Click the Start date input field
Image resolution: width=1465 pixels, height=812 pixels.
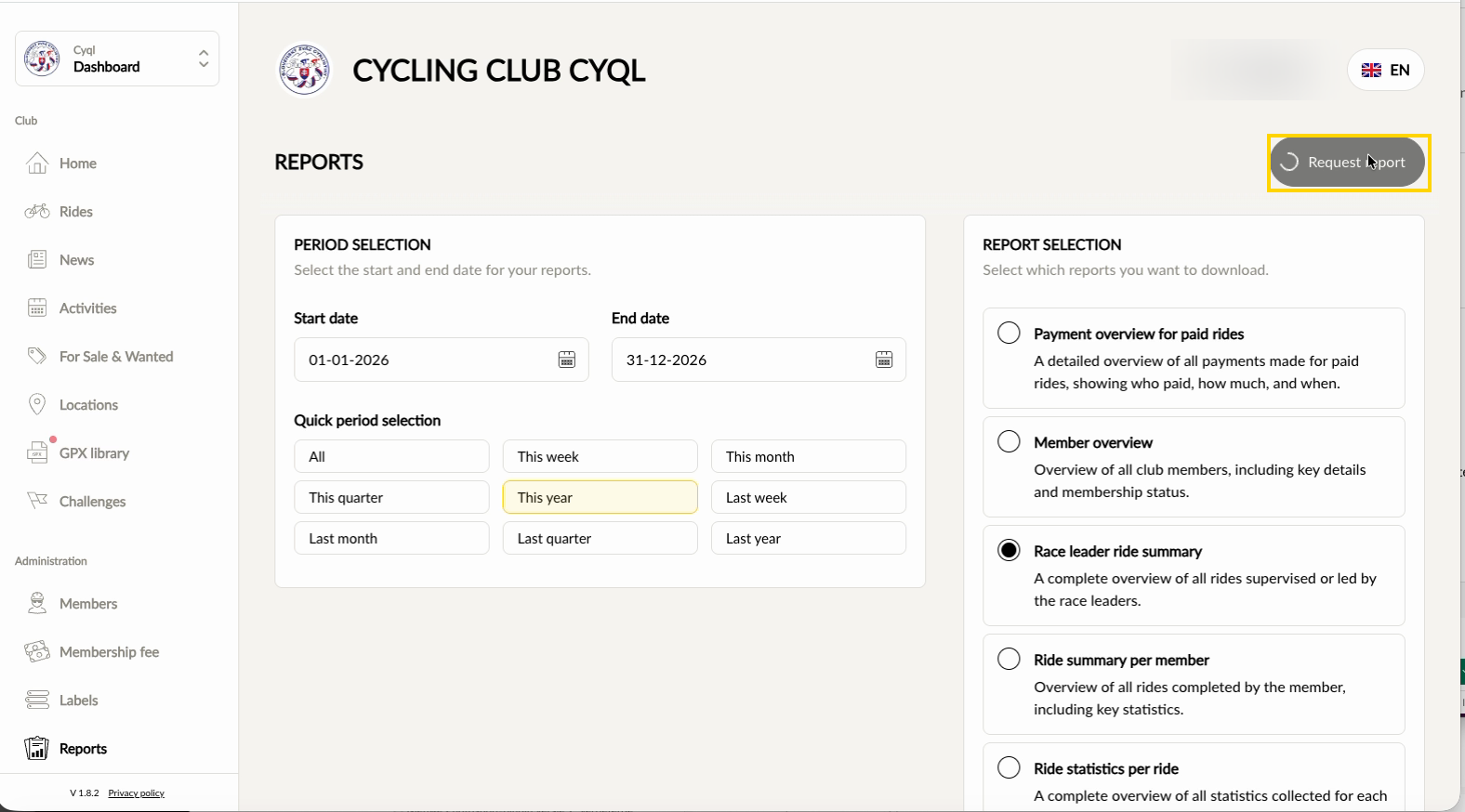point(441,360)
